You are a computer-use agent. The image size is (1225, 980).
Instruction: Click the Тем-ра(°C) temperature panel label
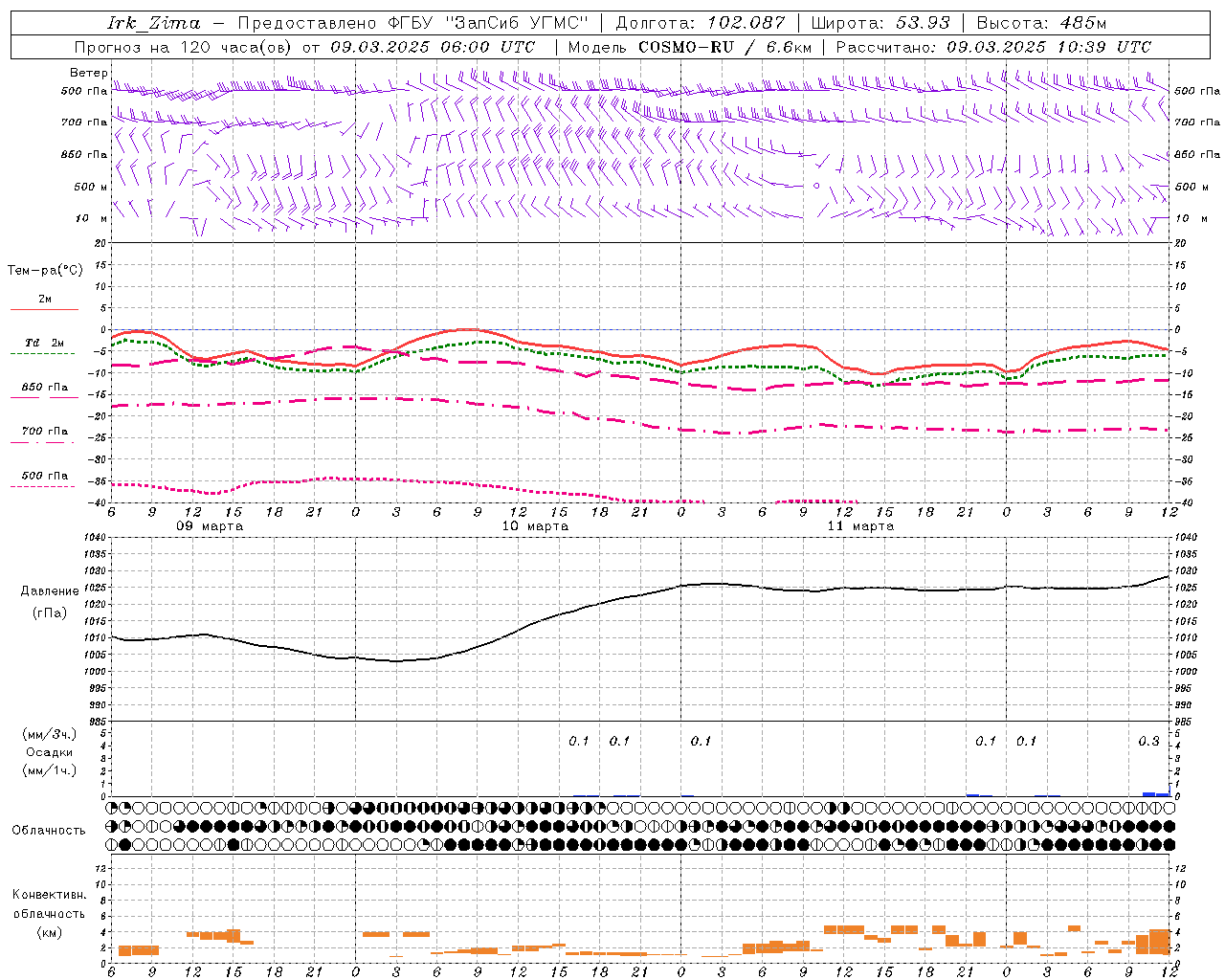(46, 271)
